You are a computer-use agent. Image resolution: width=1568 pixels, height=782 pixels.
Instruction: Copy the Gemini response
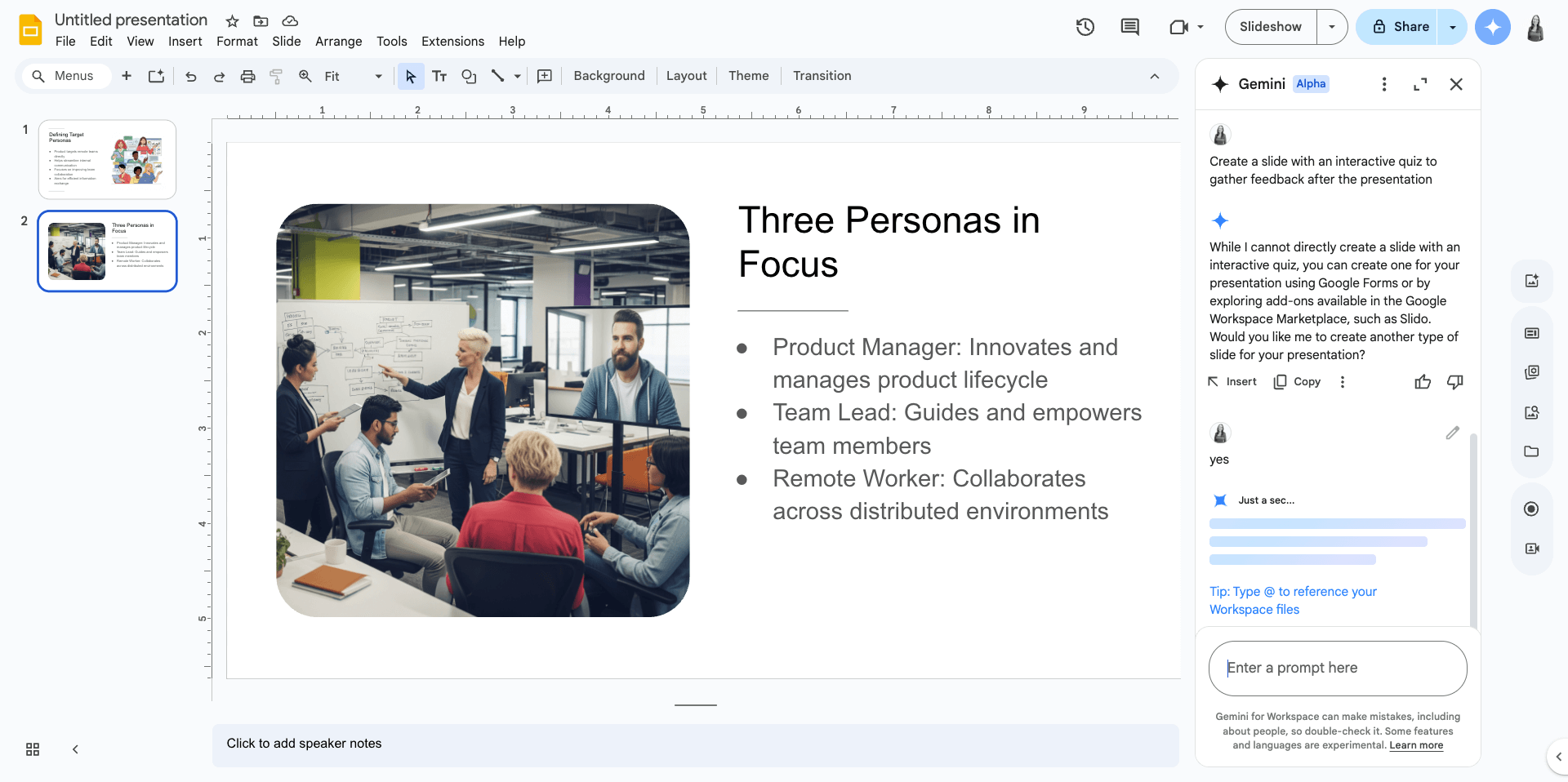tap(1297, 382)
